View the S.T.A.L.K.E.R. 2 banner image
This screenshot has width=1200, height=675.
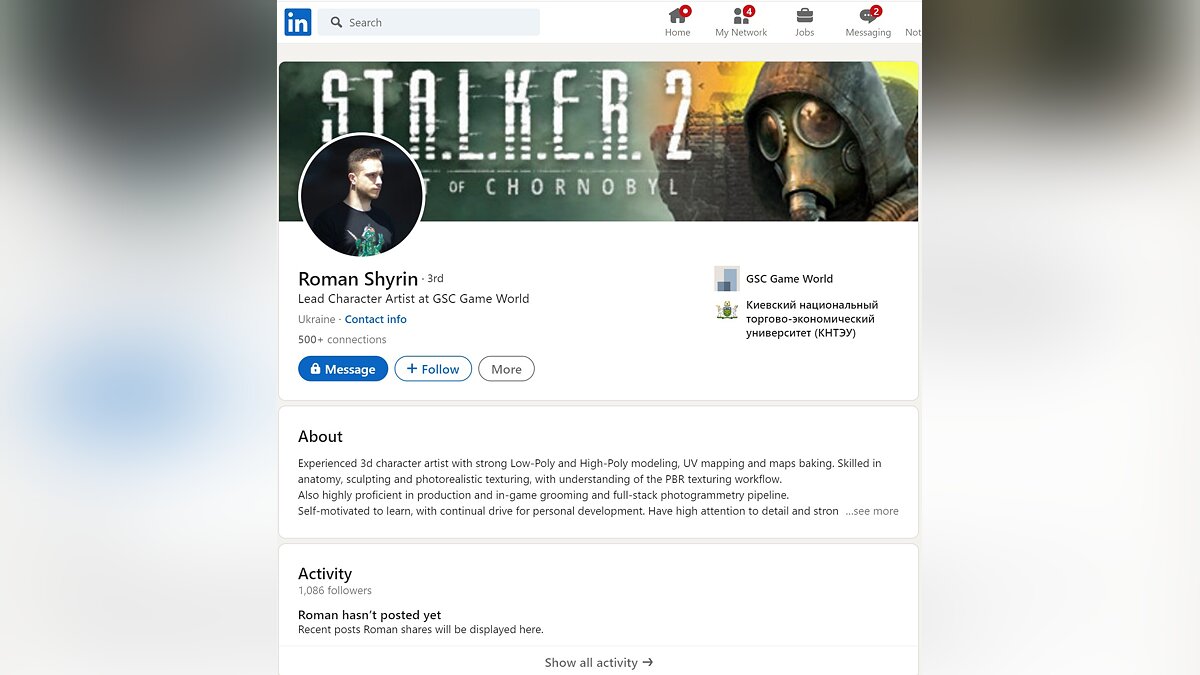pyautogui.click(x=598, y=141)
